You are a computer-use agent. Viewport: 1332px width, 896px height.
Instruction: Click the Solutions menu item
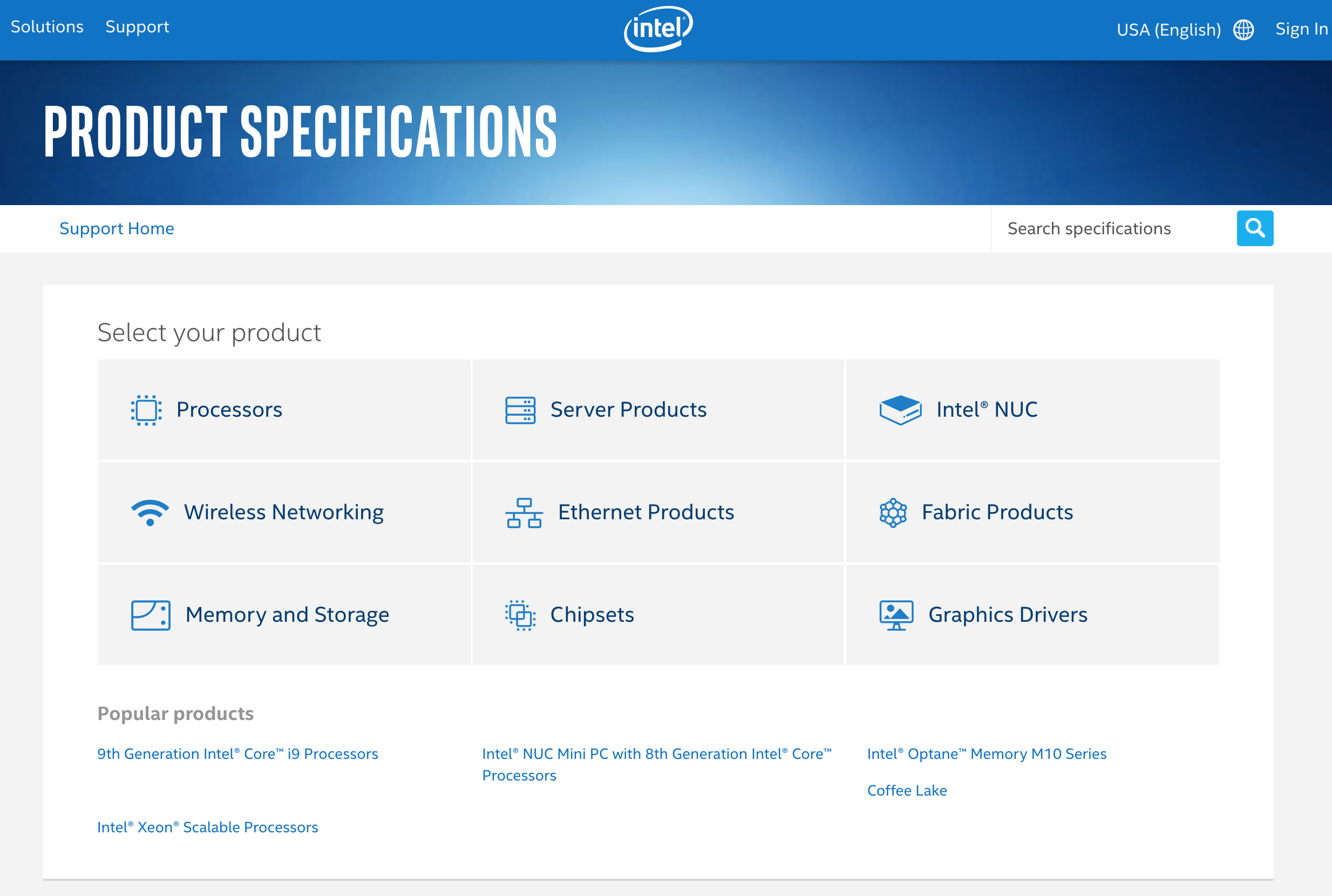point(47,26)
